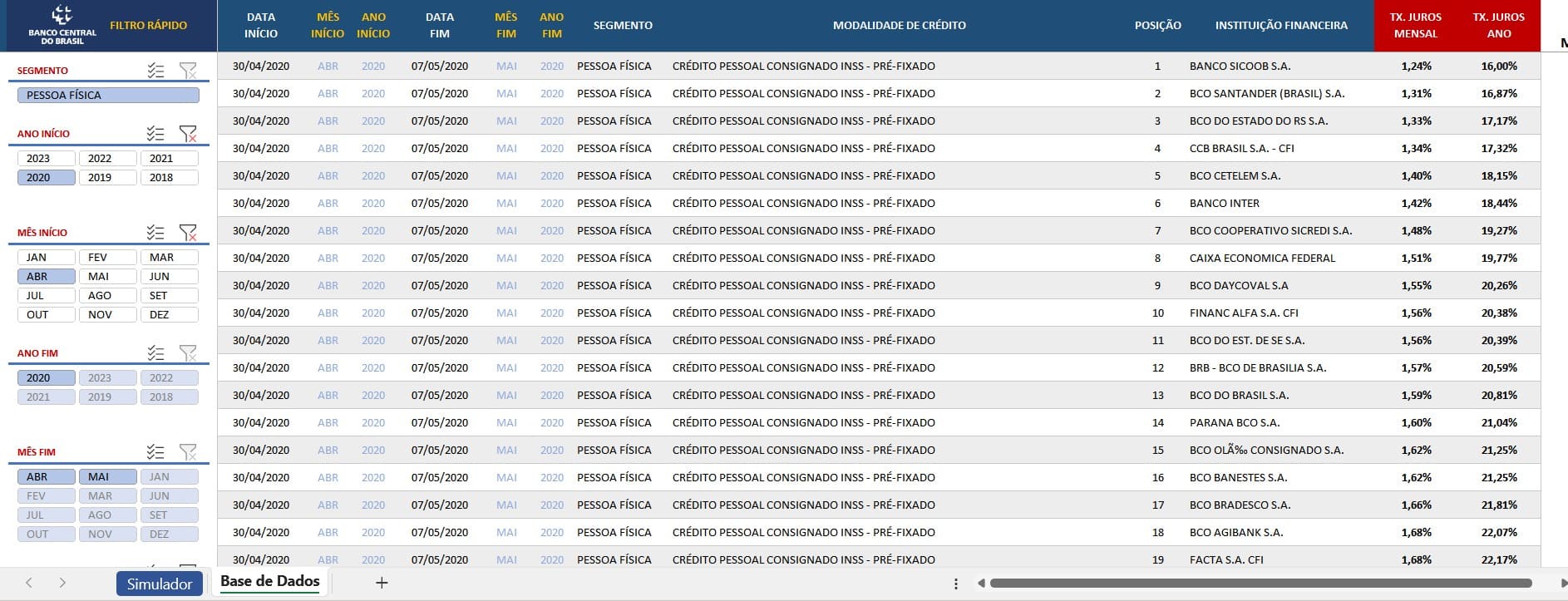The height and width of the screenshot is (601, 1568).
Task: Toggle multi-select on the MÊS FIM slicer
Action: coord(155,451)
